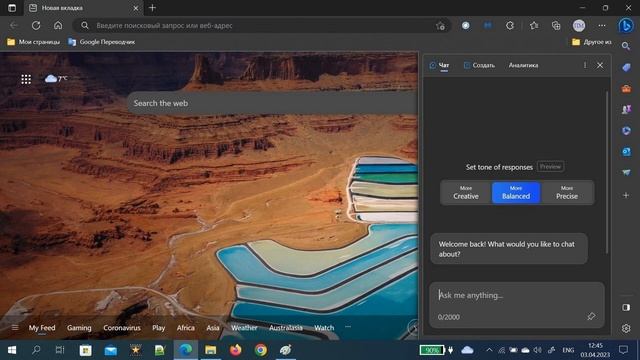Choose More Creative response tone
The image size is (640, 360).
pos(466,193)
